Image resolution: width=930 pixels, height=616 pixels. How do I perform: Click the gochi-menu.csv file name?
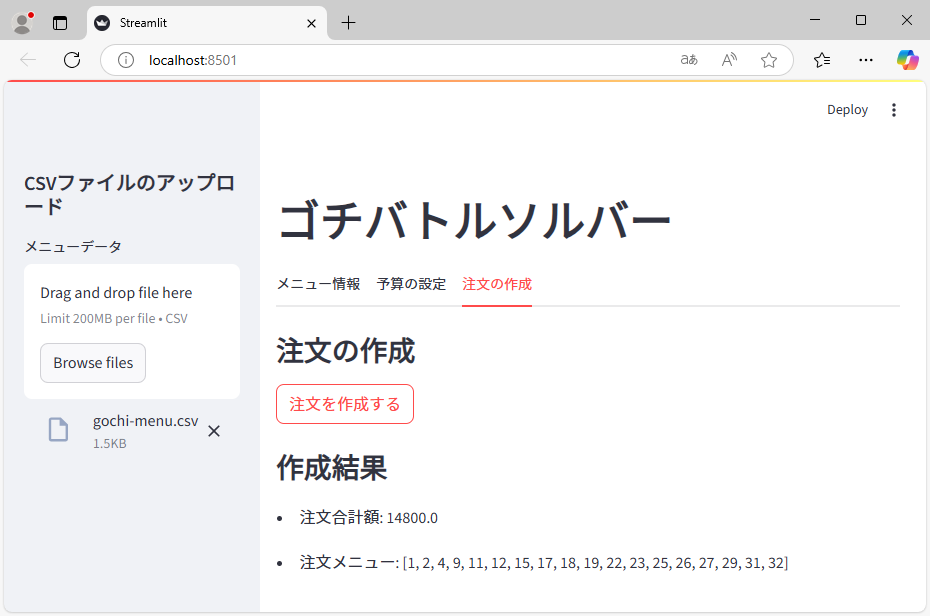(x=145, y=421)
